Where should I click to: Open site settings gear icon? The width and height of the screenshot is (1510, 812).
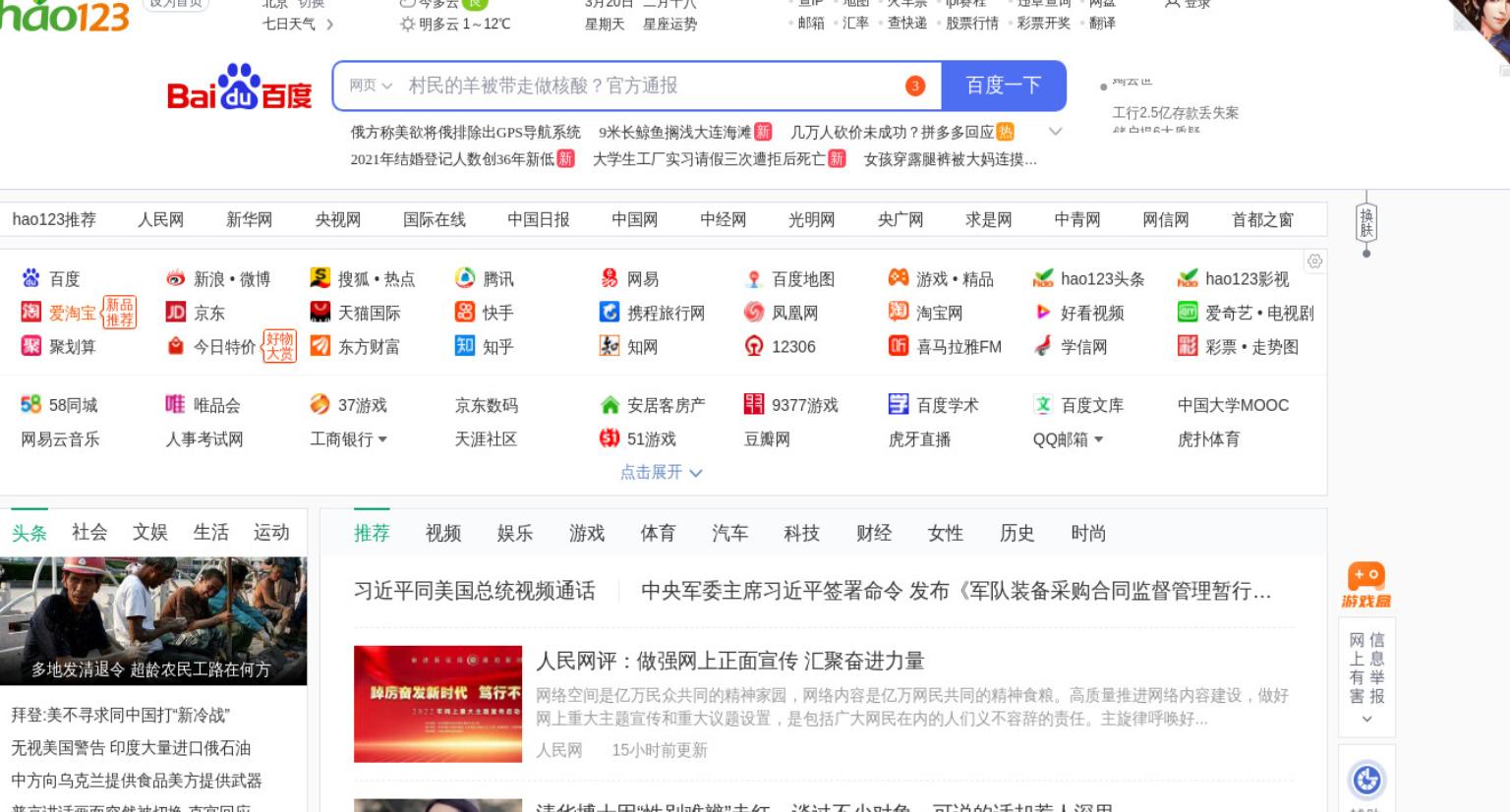pyautogui.click(x=1314, y=261)
